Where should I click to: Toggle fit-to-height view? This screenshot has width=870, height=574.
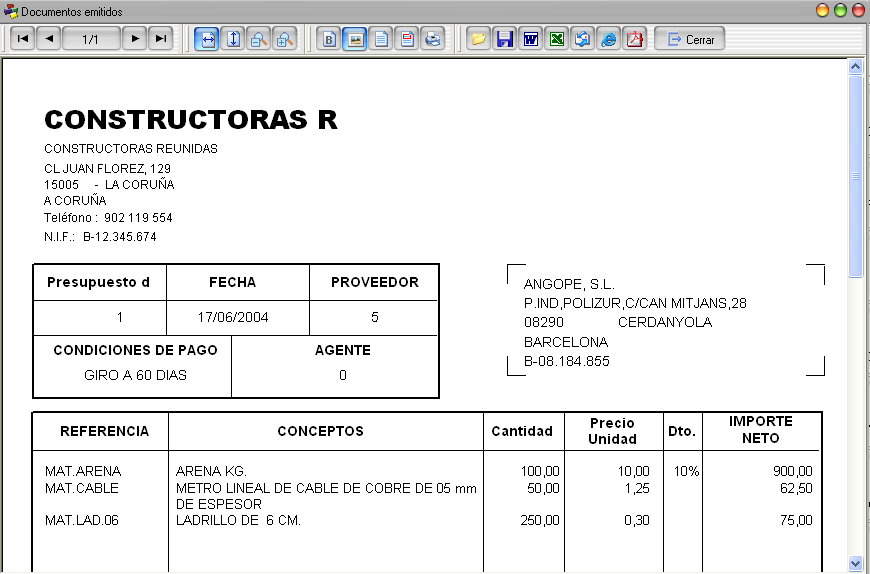pyautogui.click(x=233, y=39)
